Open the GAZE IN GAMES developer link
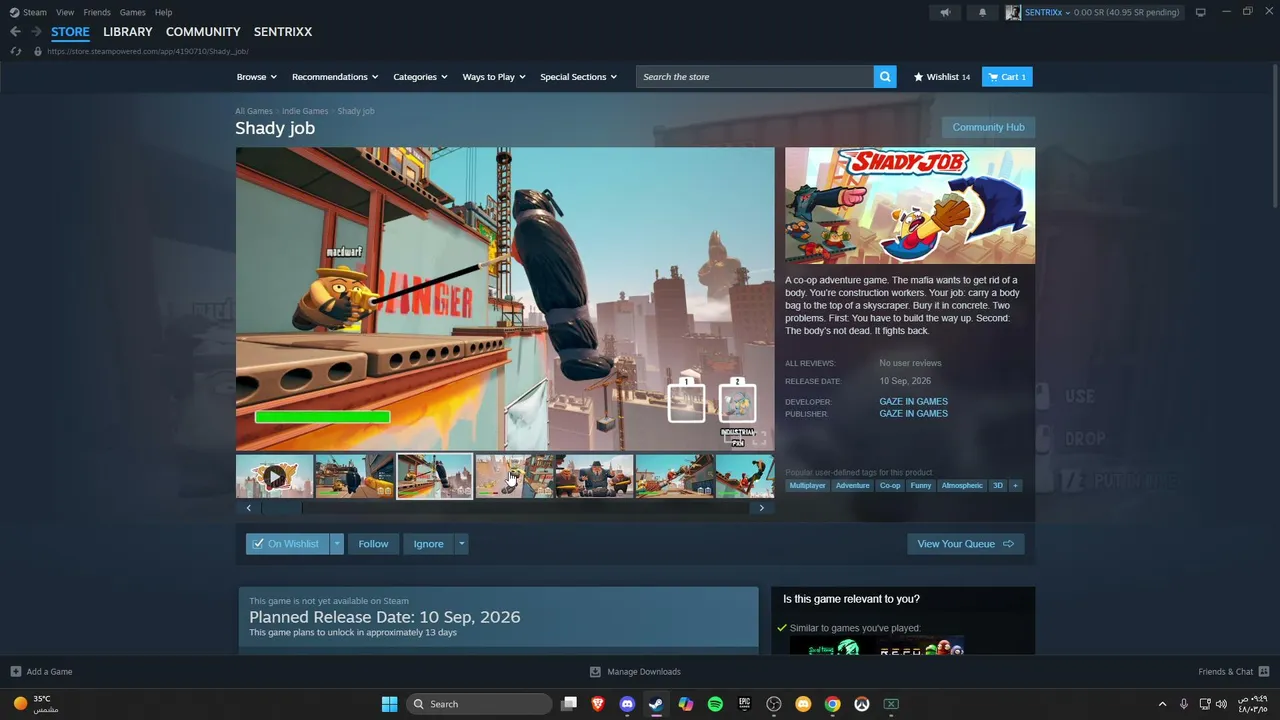This screenshot has width=1280, height=720. click(x=914, y=402)
